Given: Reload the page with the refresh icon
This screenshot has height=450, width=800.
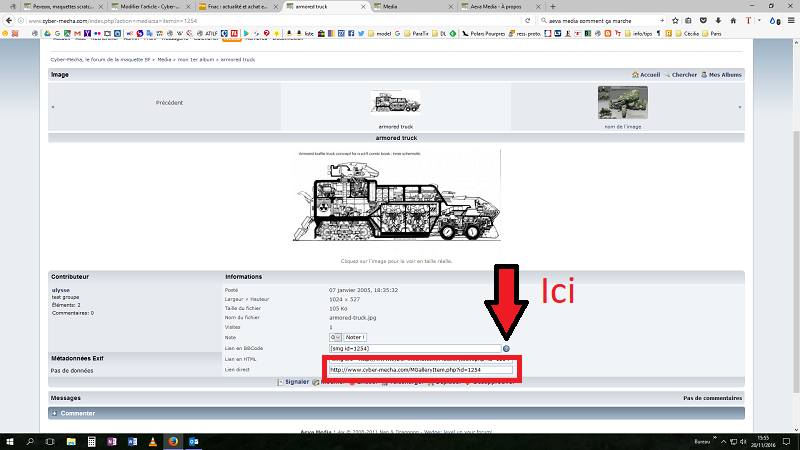Looking at the screenshot, I should tap(528, 20).
